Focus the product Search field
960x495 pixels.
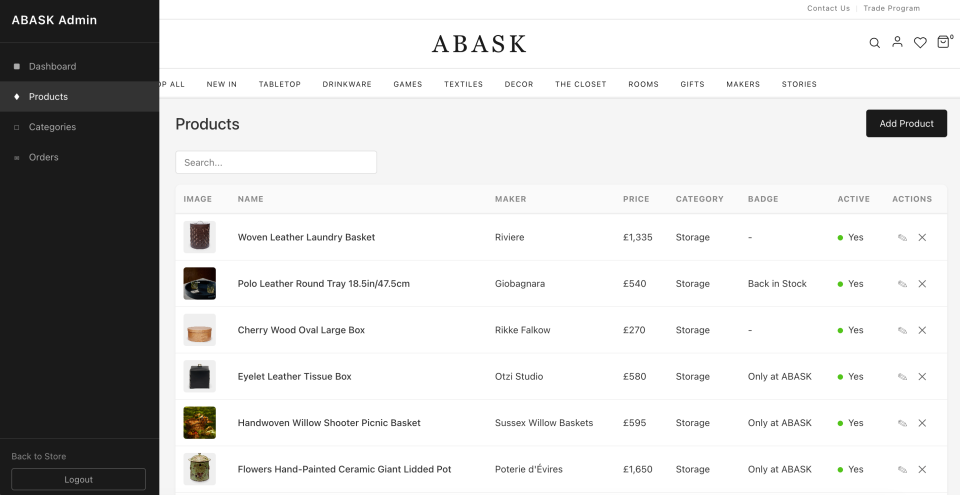[276, 162]
